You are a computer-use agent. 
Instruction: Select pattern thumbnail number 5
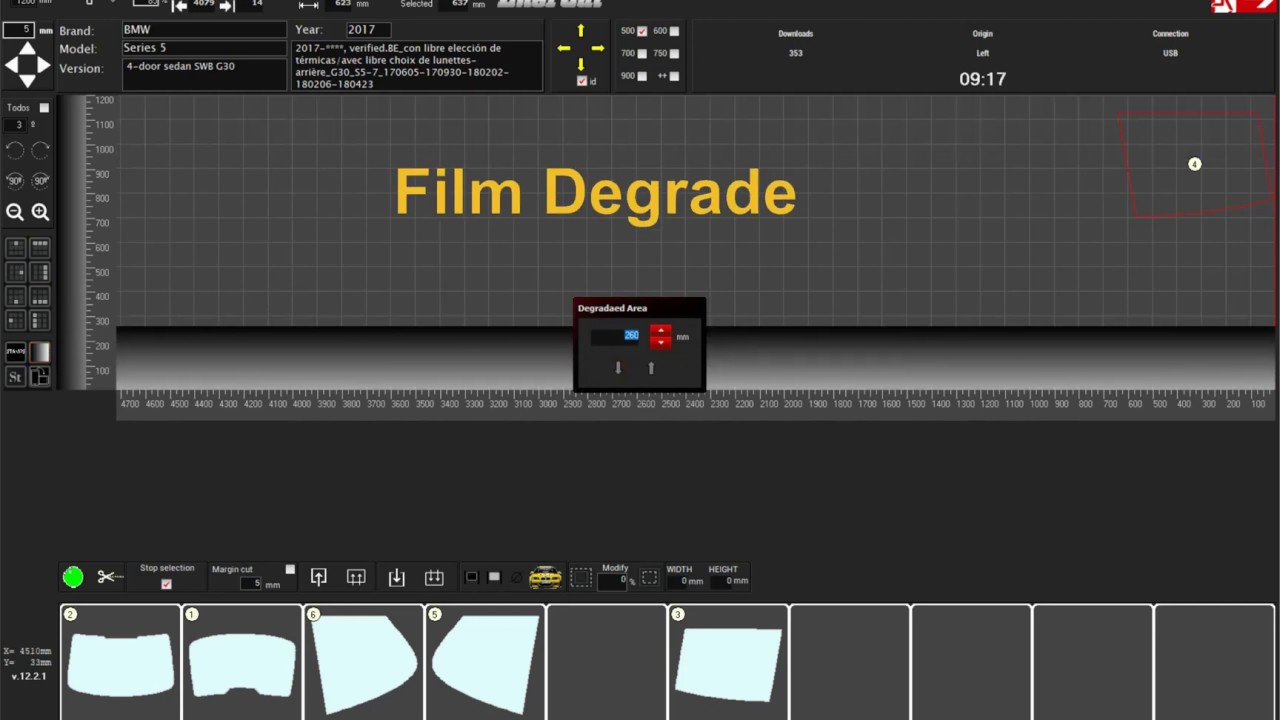[x=485, y=662]
